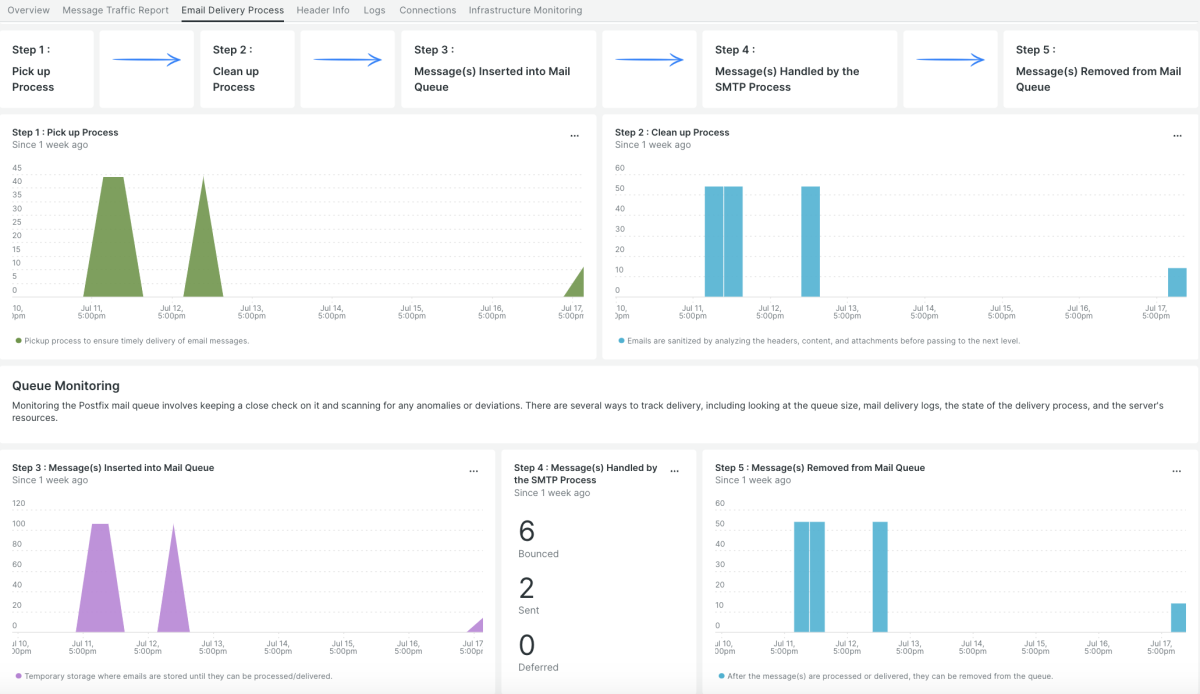
Task: Click the Deferred count of 0
Action: click(x=527, y=645)
